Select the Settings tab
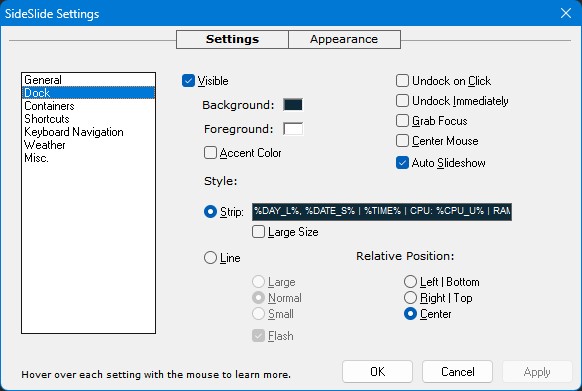The width and height of the screenshot is (582, 391). pos(232,39)
